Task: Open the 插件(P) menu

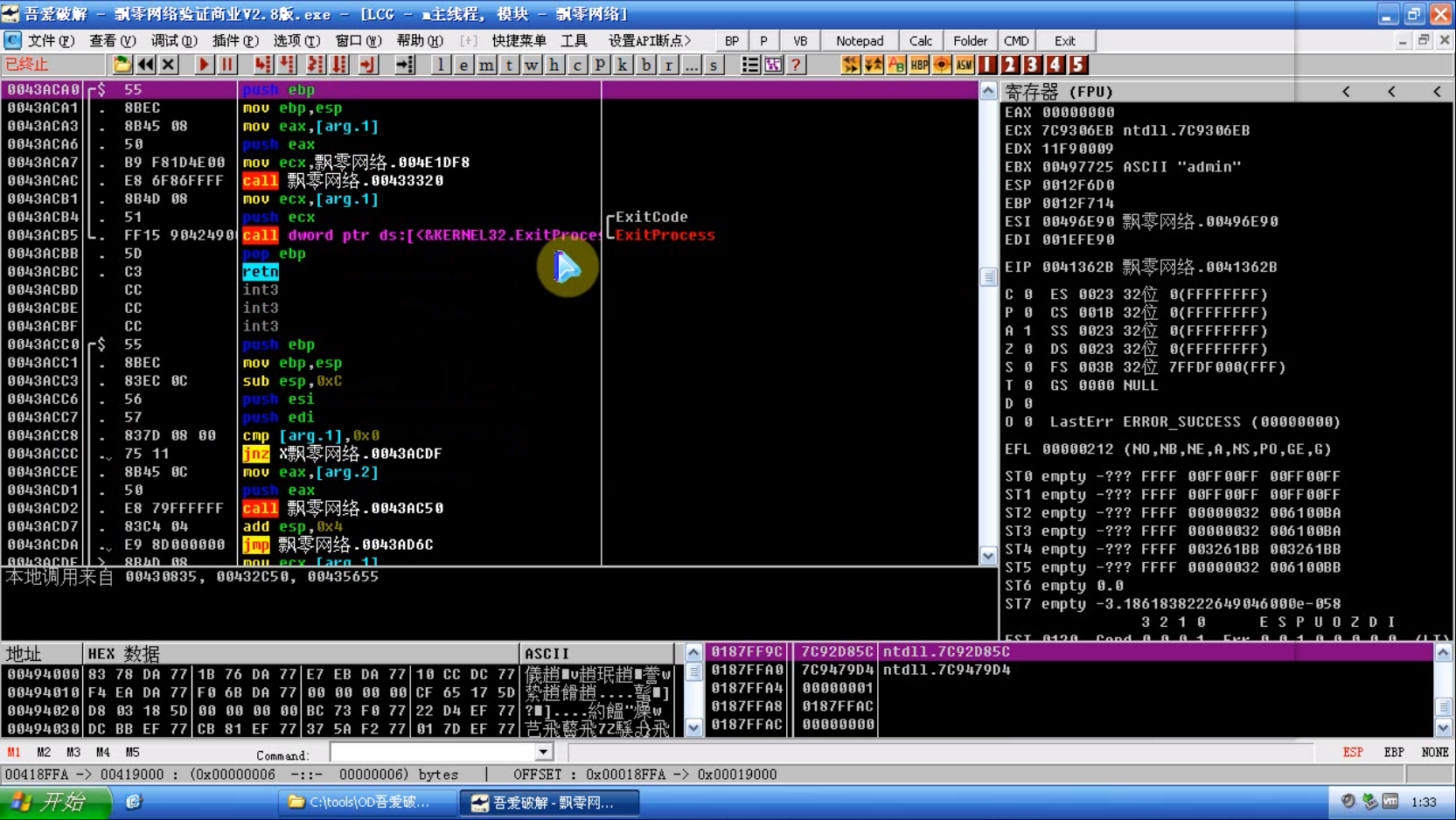Action: (x=235, y=41)
